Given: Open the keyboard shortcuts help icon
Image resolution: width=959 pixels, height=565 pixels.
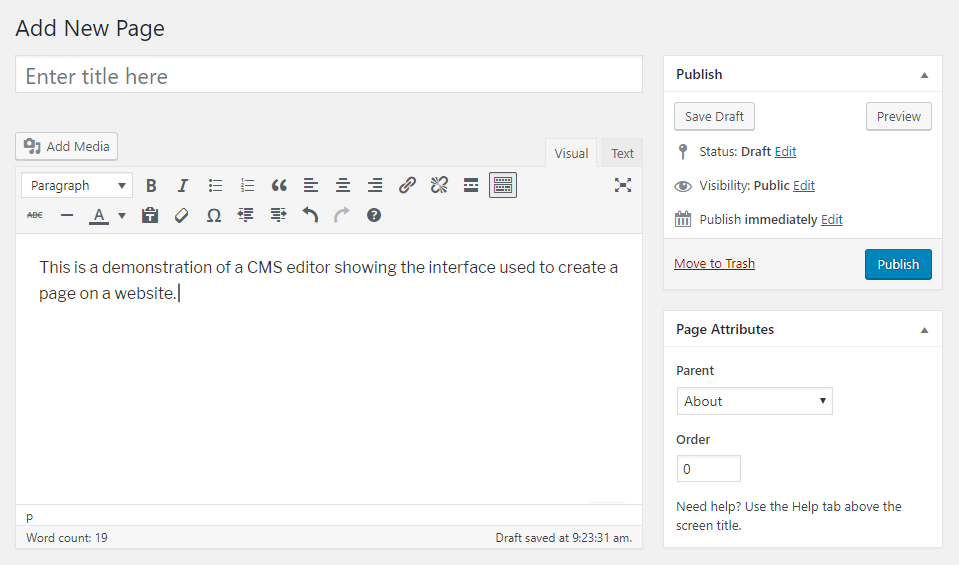Looking at the screenshot, I should [x=374, y=215].
